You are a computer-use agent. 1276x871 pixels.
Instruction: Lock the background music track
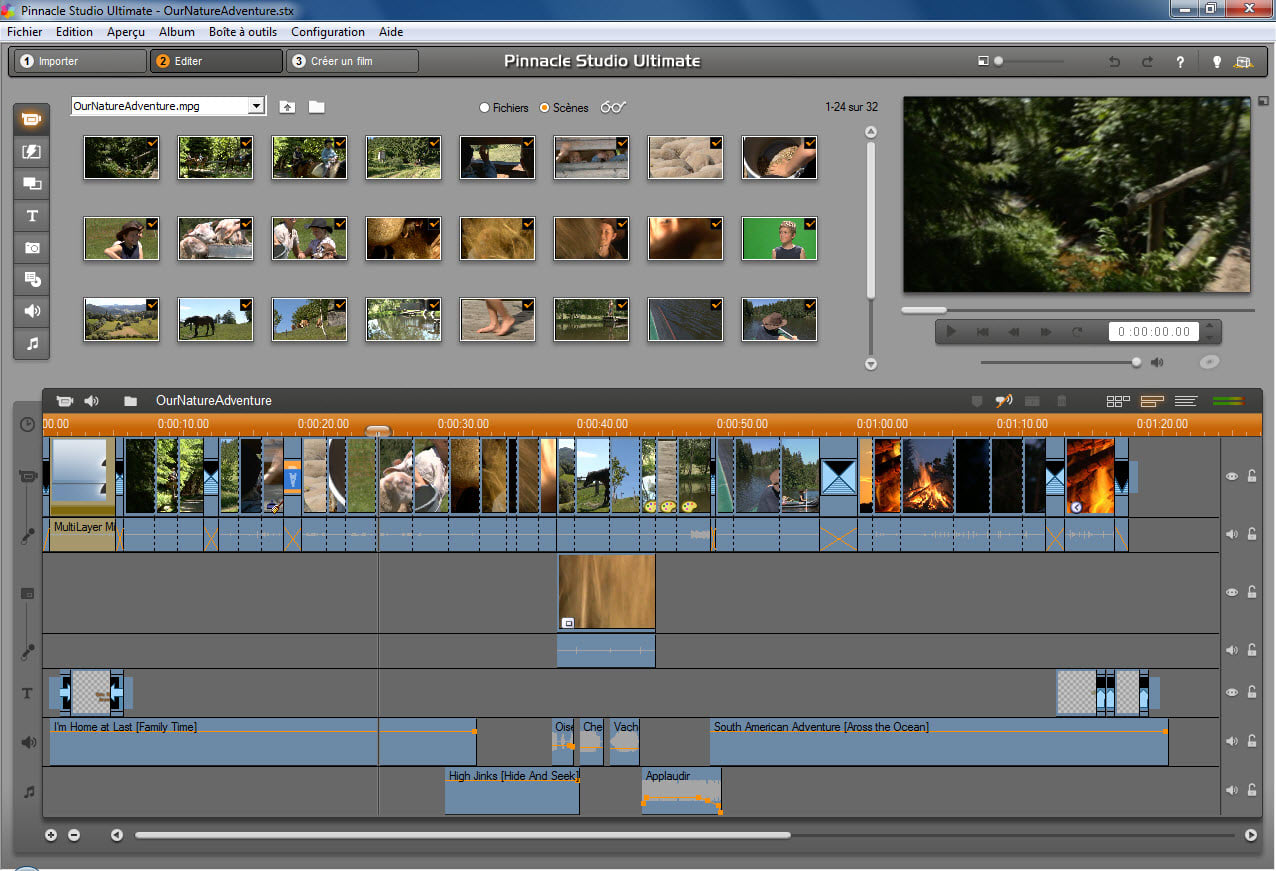[1252, 790]
